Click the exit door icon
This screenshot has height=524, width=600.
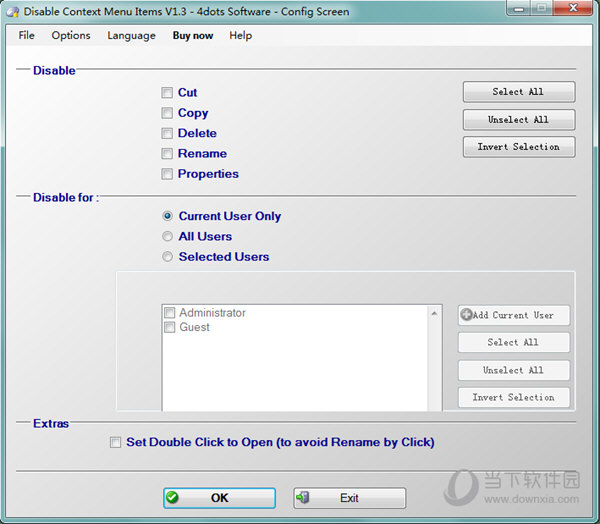(x=303, y=497)
